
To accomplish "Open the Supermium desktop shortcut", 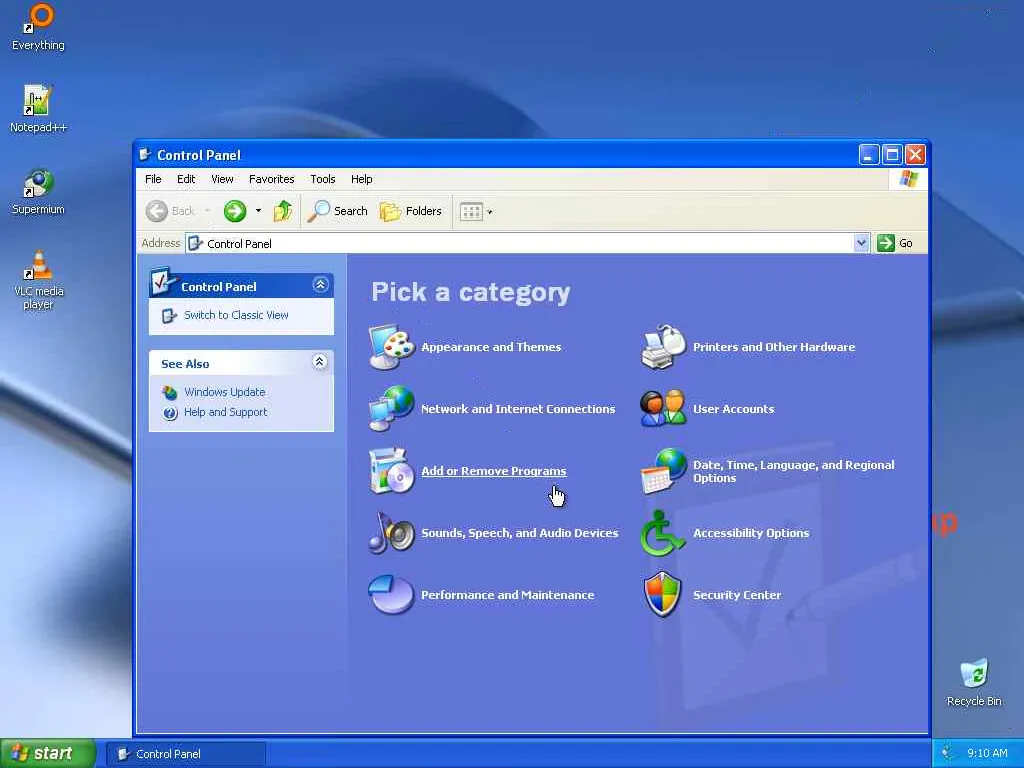I will coord(38,192).
